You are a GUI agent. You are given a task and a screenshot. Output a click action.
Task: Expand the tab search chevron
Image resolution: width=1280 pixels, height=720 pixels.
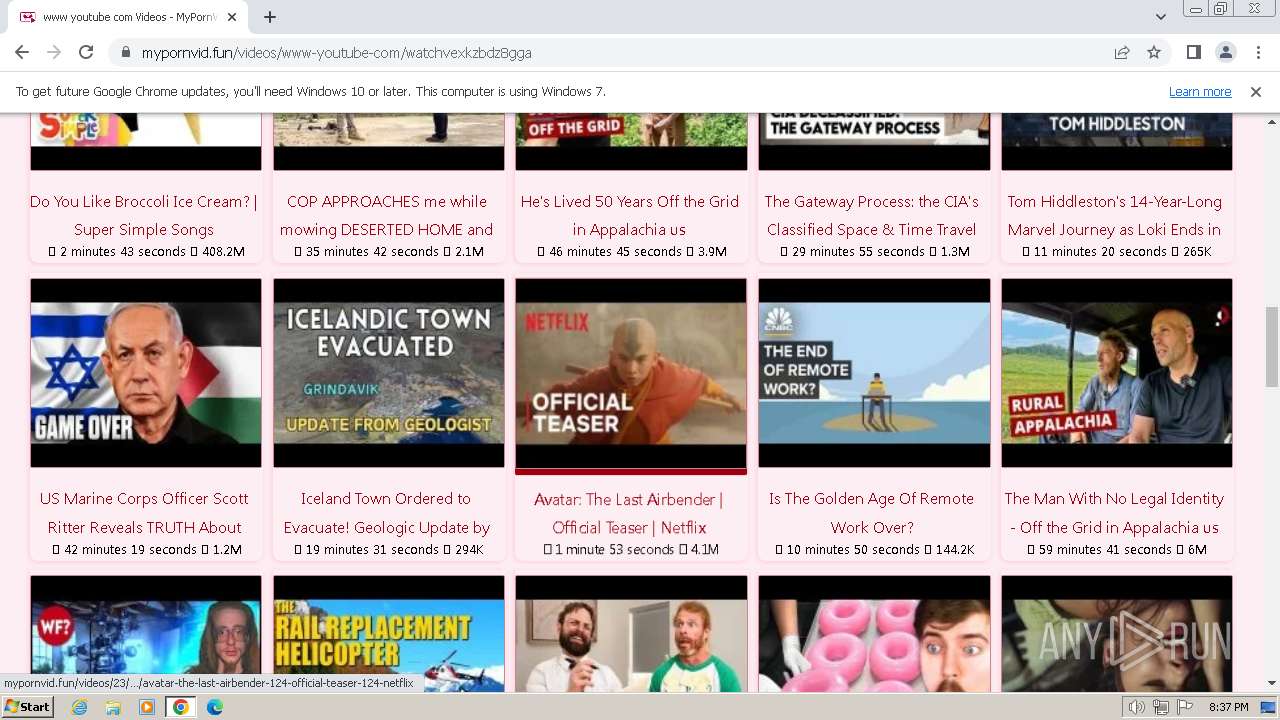coord(1160,17)
